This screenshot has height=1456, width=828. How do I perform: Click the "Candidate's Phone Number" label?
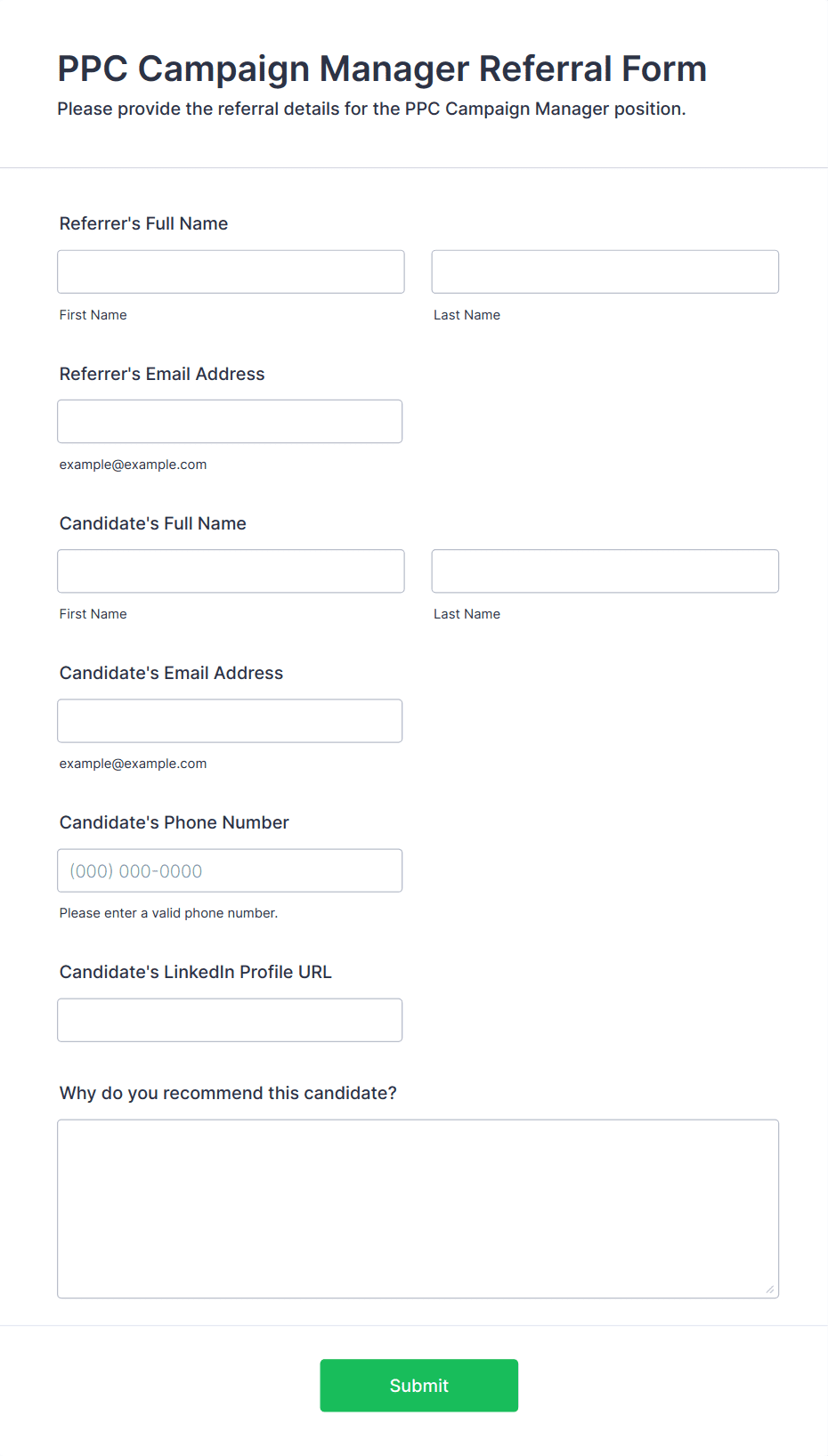tap(175, 822)
